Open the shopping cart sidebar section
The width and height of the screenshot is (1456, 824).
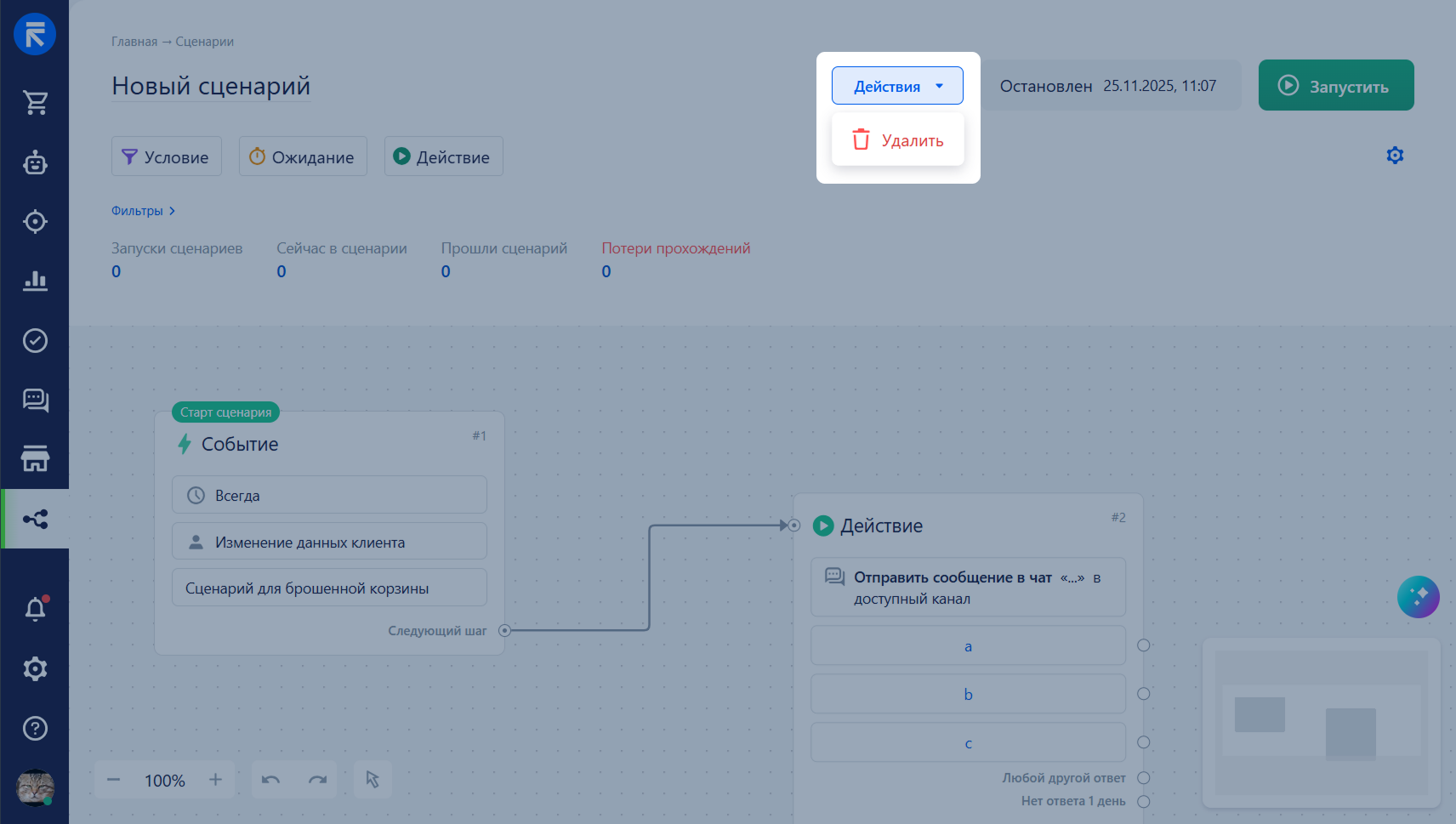35,103
